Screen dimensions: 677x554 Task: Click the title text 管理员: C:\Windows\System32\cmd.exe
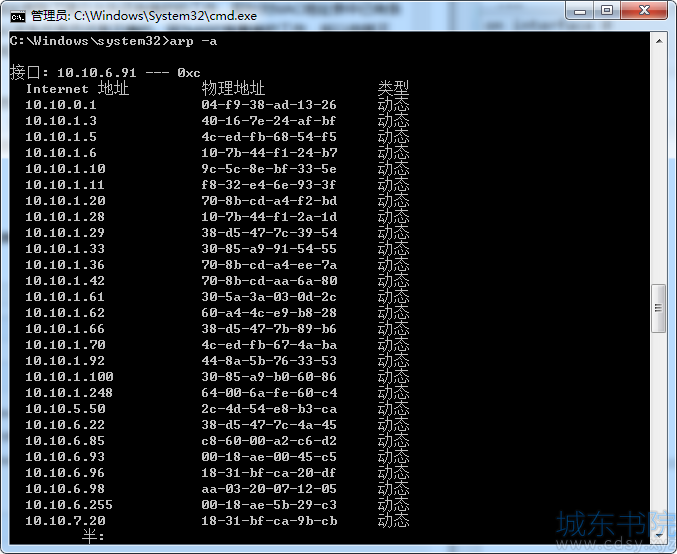144,16
